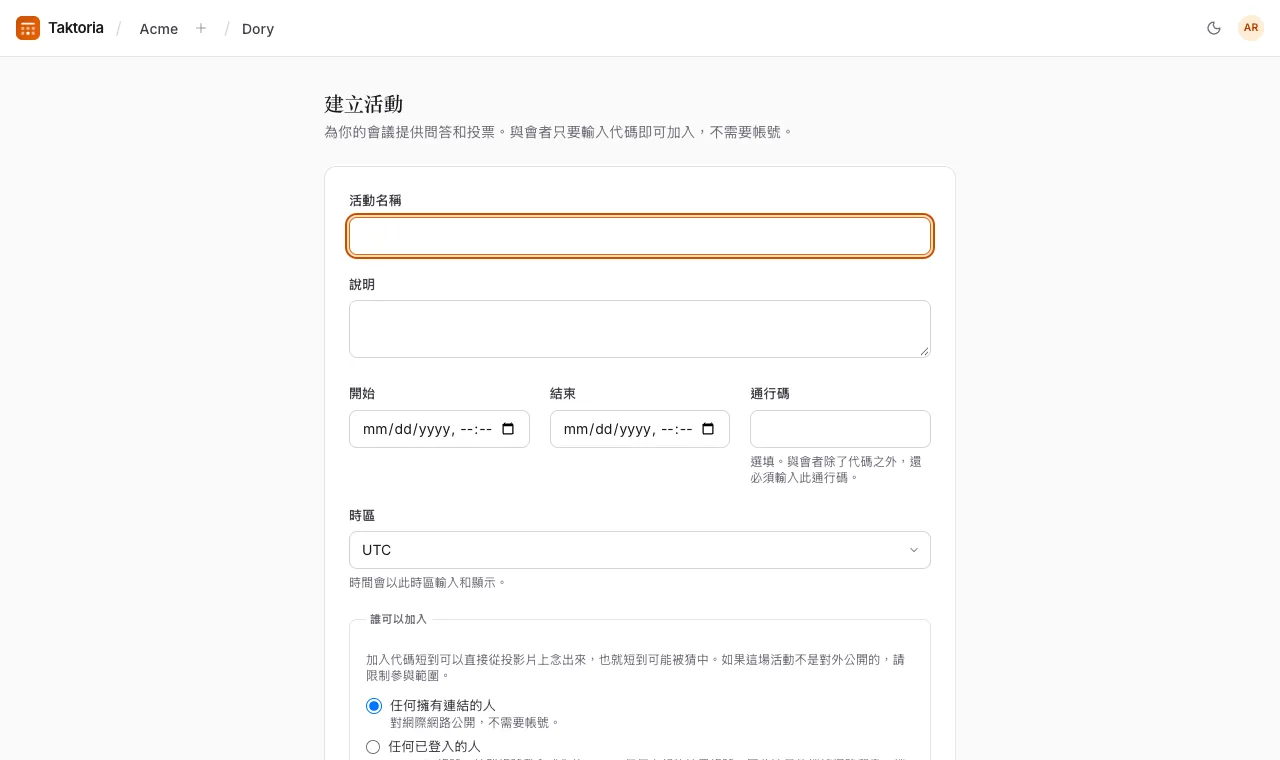Focus the 通行碼 input field

click(840, 429)
